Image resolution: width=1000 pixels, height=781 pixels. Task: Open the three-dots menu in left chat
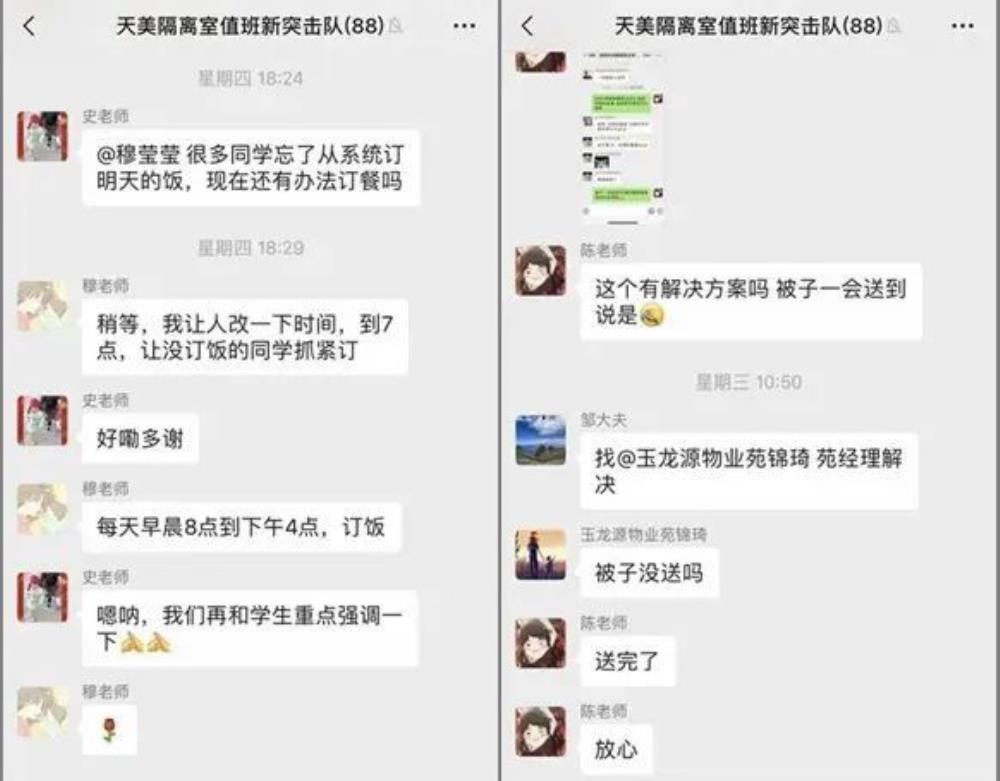(x=464, y=26)
